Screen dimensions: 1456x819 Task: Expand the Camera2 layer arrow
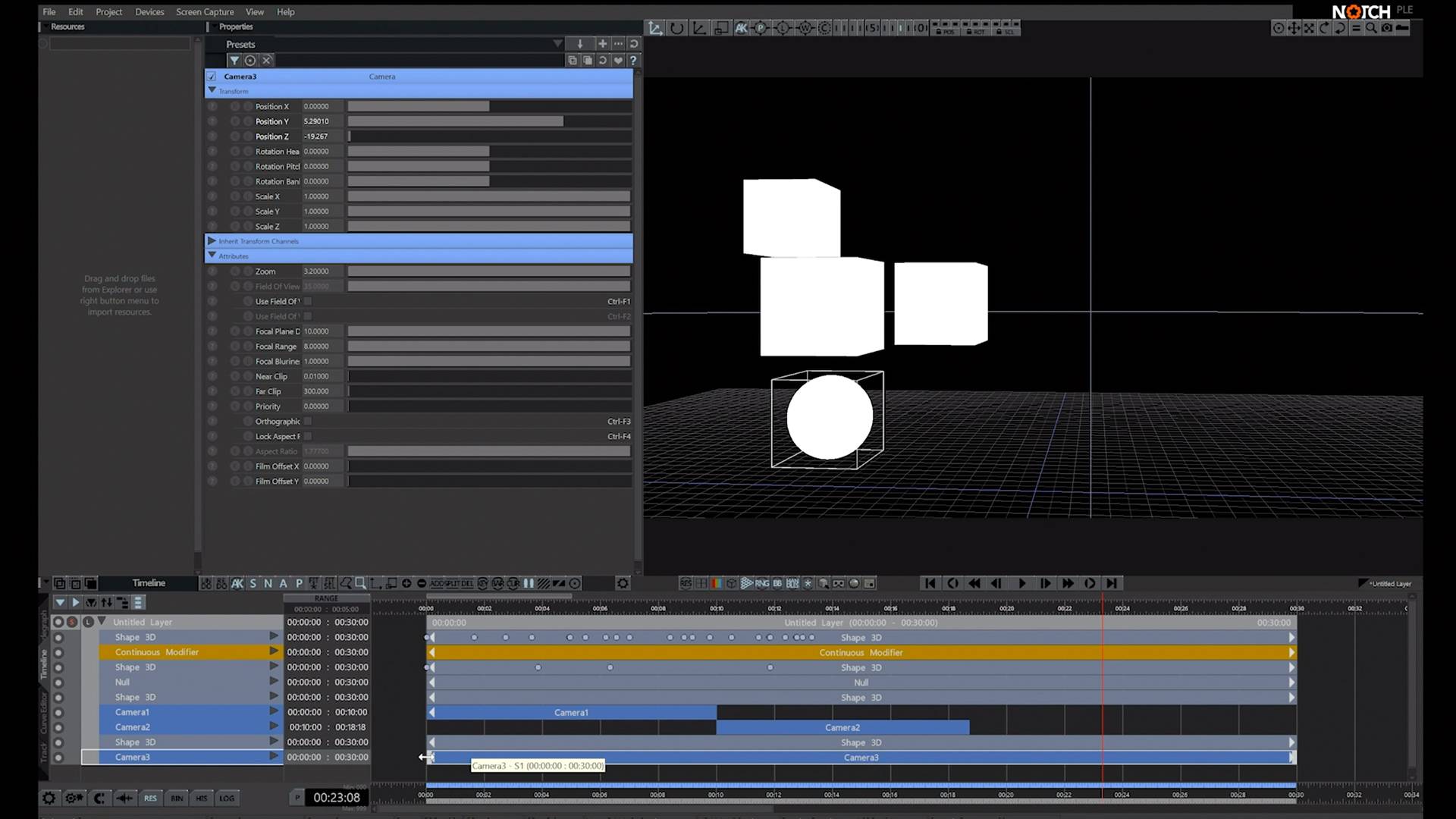pos(274,726)
